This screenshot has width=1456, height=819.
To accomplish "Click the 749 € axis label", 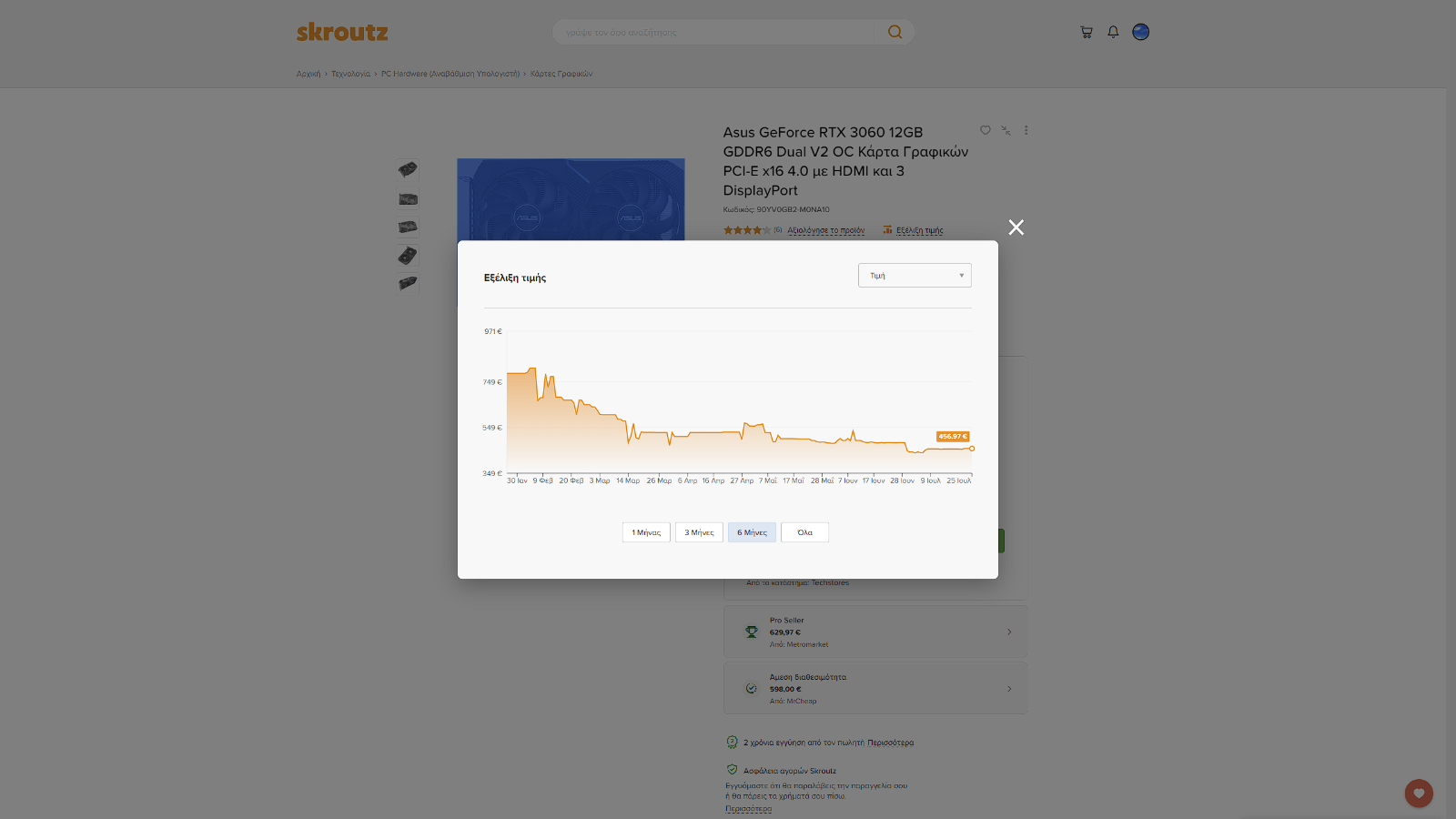I will pos(492,382).
